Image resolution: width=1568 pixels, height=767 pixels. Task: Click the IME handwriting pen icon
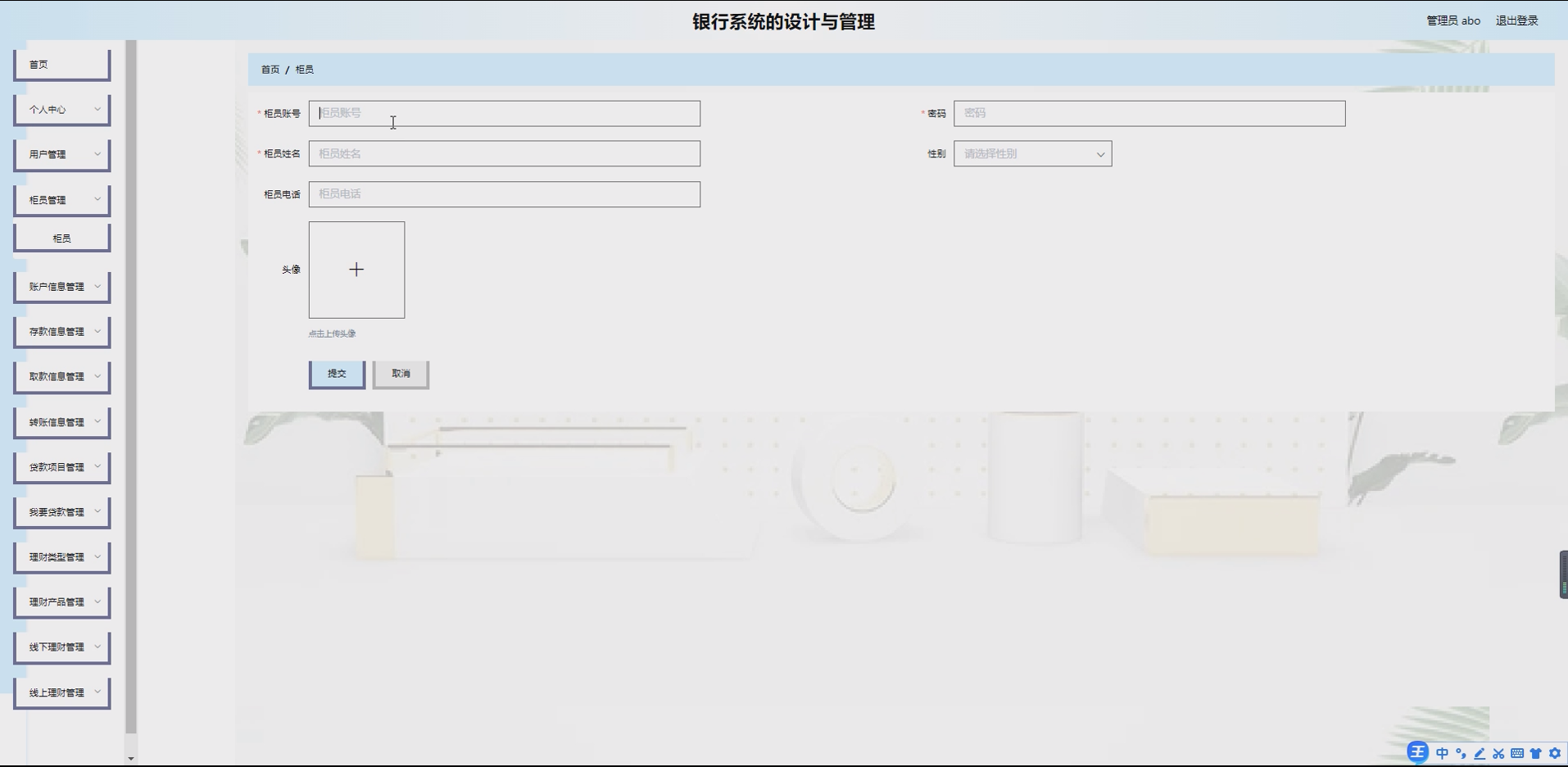pyautogui.click(x=1480, y=753)
